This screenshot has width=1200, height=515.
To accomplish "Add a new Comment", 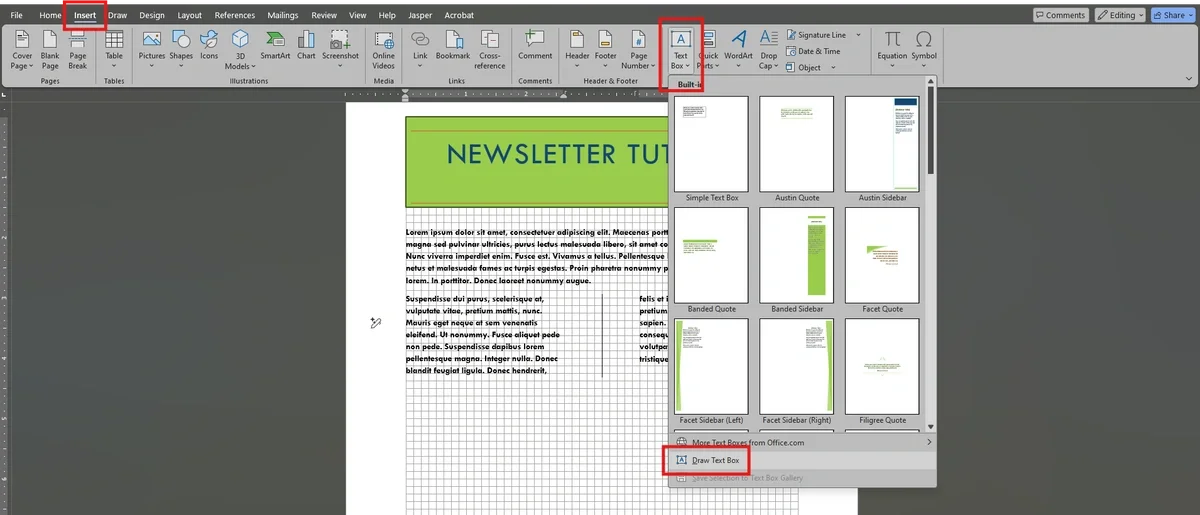I will click(x=535, y=45).
